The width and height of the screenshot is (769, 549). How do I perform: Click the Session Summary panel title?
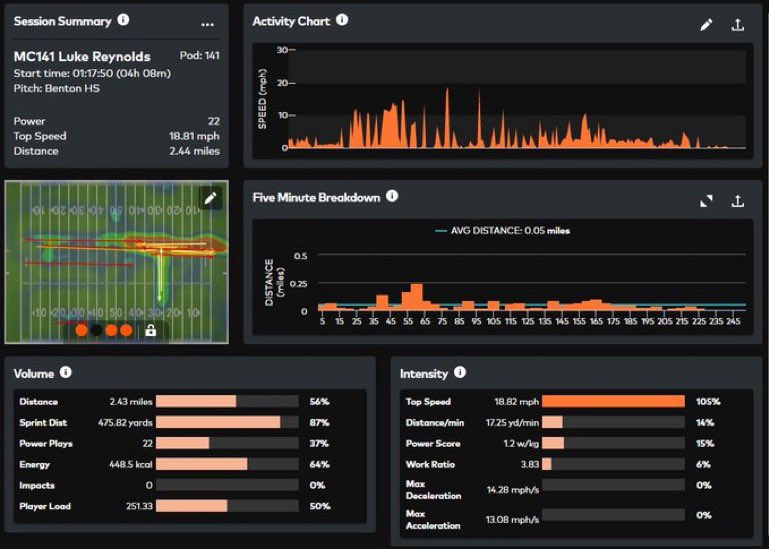point(63,21)
